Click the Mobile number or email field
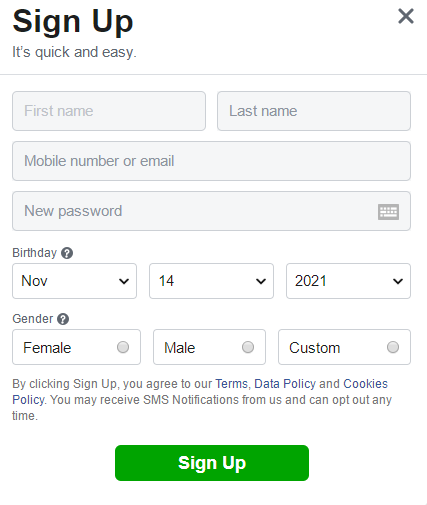This screenshot has width=427, height=505. (x=211, y=161)
